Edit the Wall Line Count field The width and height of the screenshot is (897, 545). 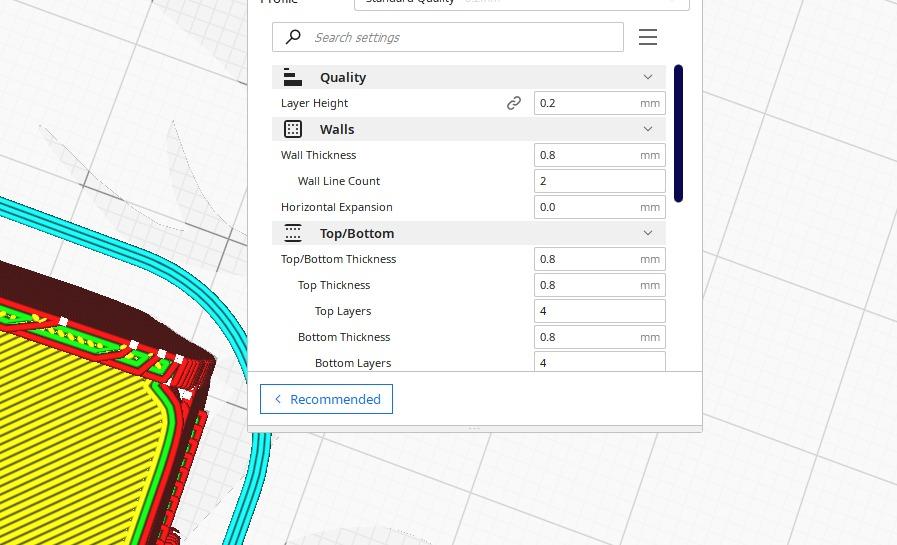point(600,181)
